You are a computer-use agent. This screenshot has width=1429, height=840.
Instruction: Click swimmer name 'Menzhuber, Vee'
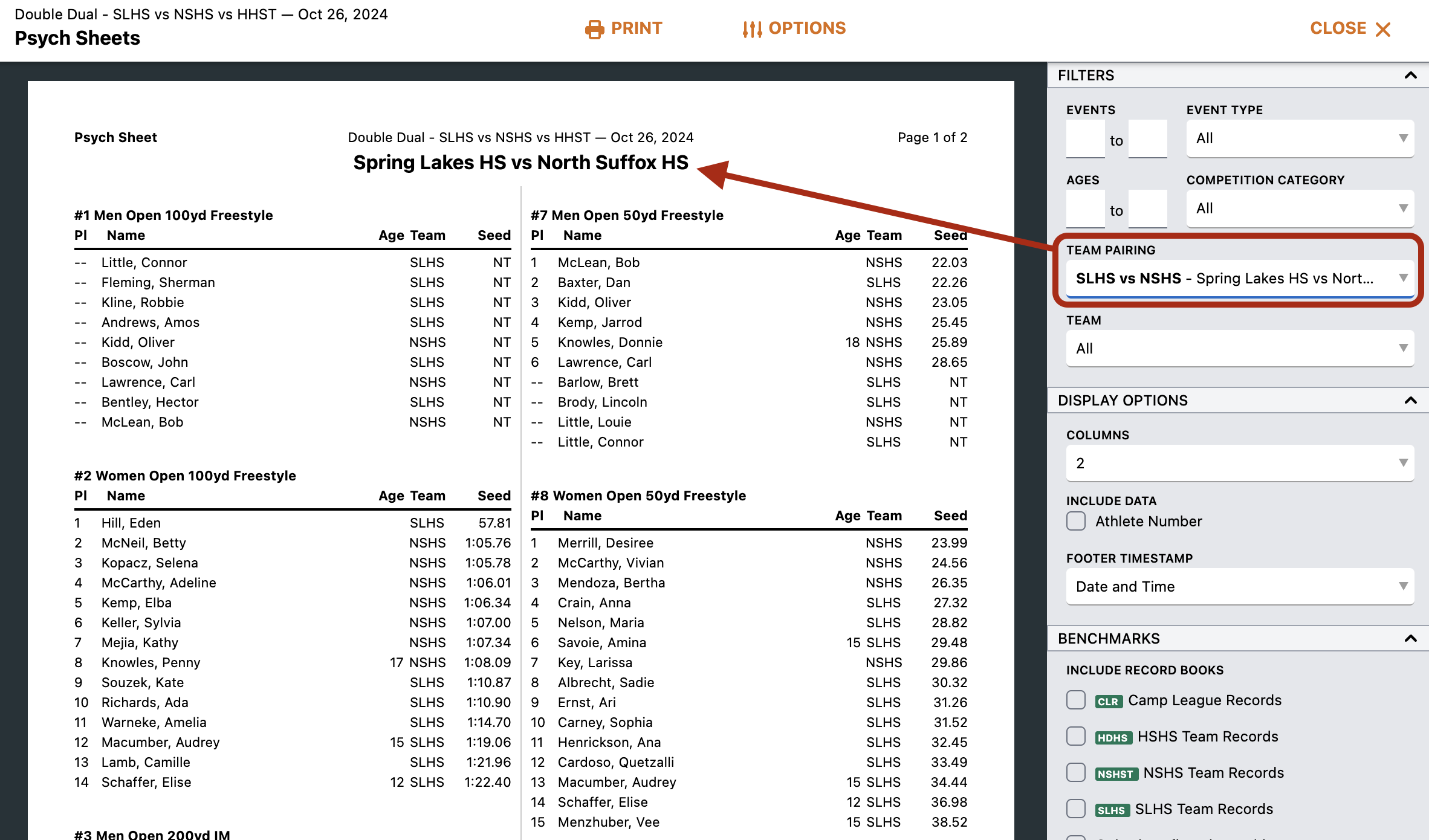tap(609, 822)
